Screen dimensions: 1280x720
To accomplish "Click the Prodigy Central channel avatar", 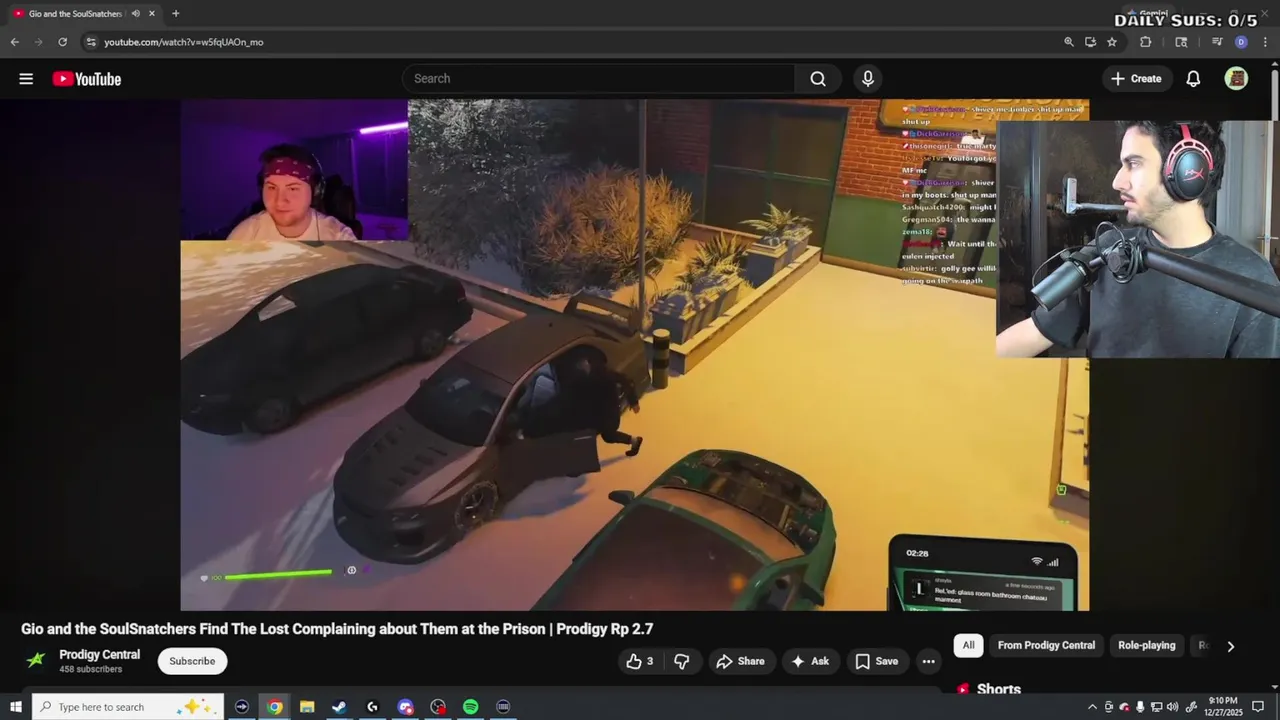I will (36, 660).
